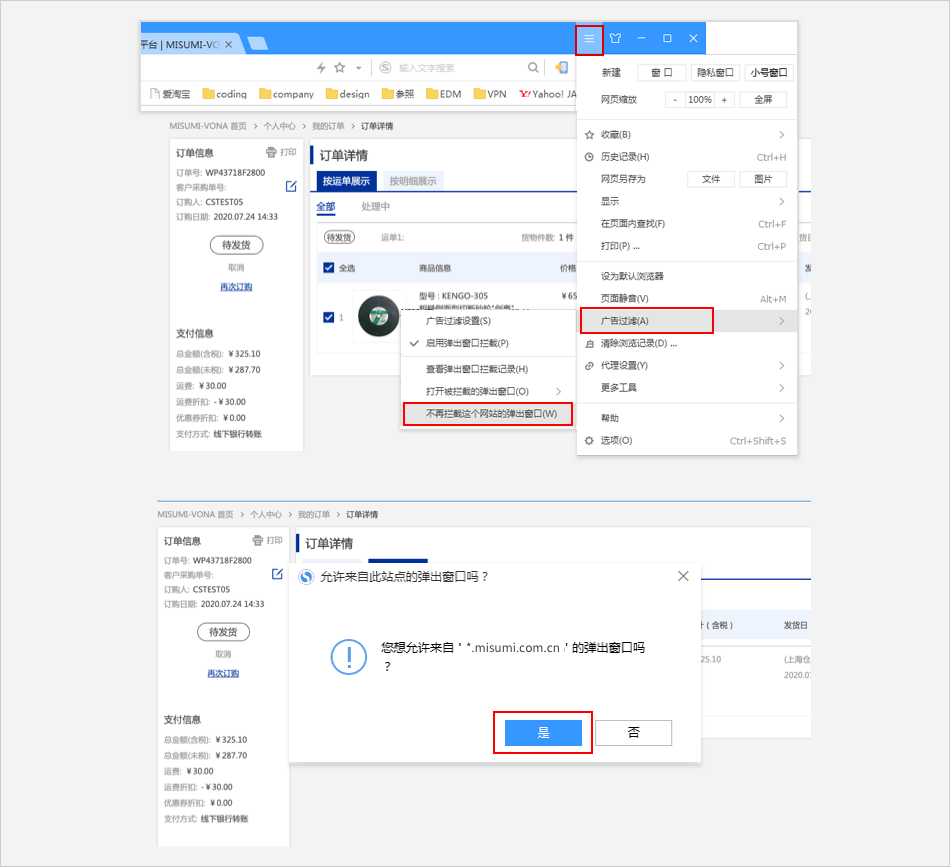Click the 再次订购 link in top panel
Viewport: 950px width, 867px height.
click(x=236, y=287)
